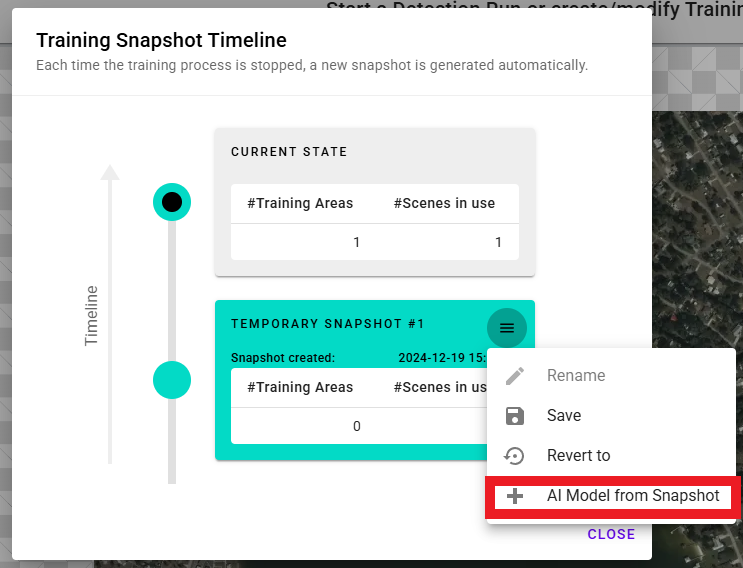Click #Scenes in use header in Current State
Viewport: 743px width, 568px height.
pos(444,203)
